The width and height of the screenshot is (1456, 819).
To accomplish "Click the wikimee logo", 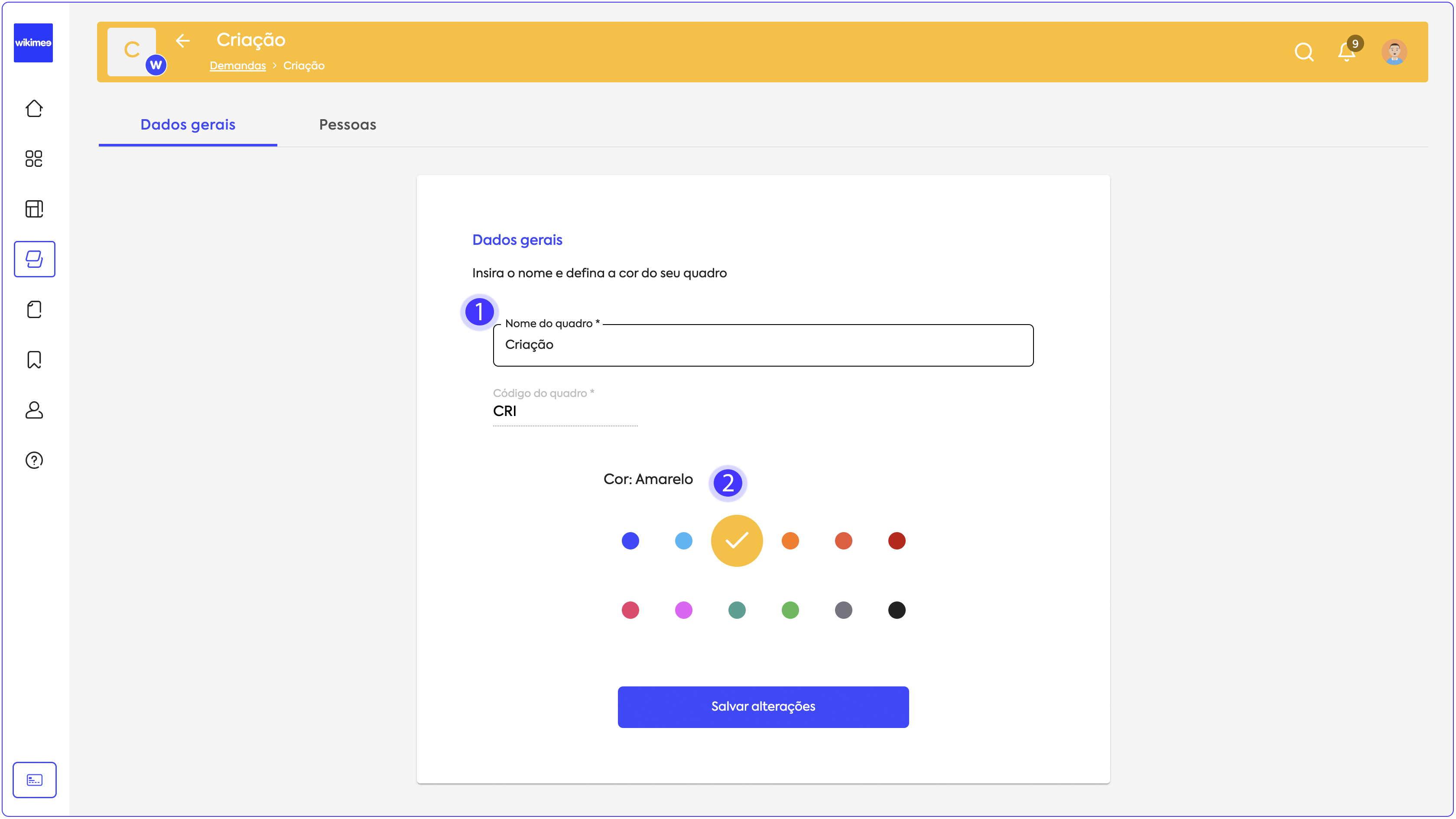I will tap(33, 43).
